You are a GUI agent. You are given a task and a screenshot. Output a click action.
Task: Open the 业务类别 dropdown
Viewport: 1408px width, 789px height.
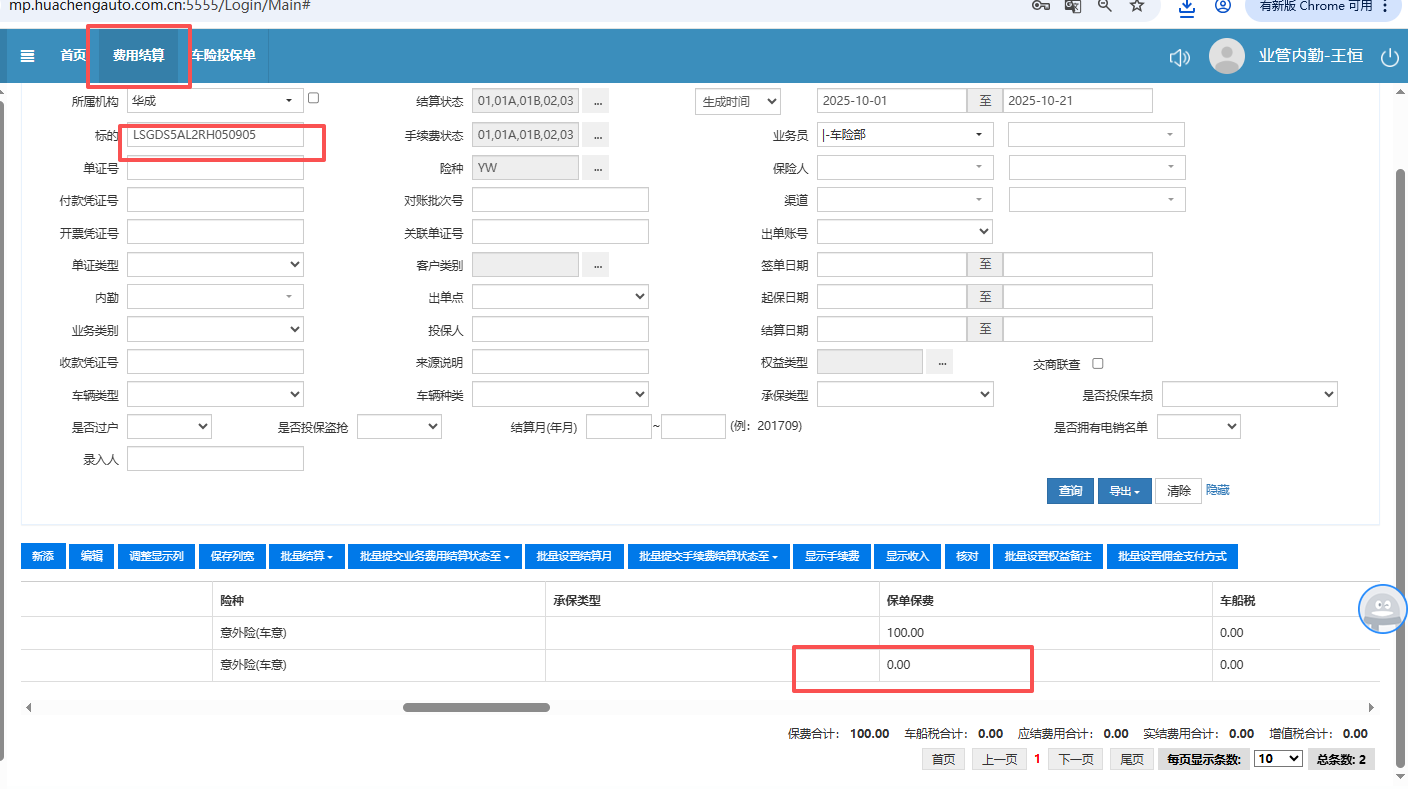point(215,329)
